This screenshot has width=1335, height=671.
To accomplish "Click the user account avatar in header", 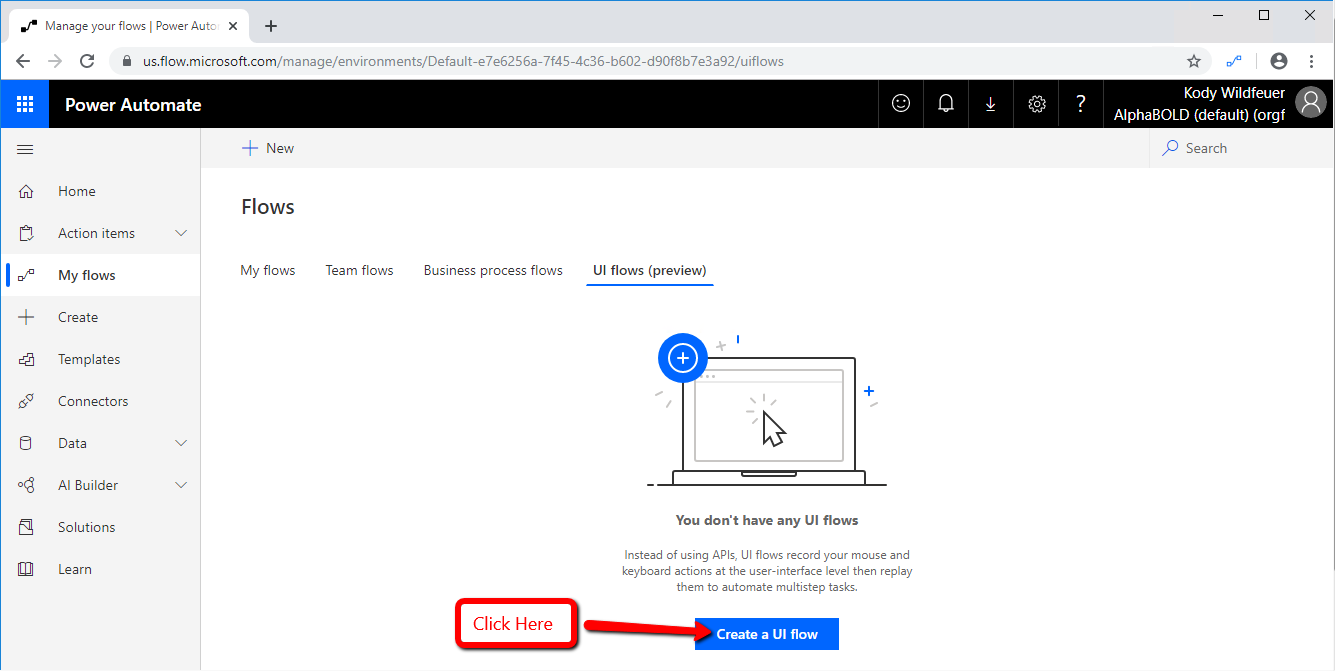I will [x=1310, y=102].
